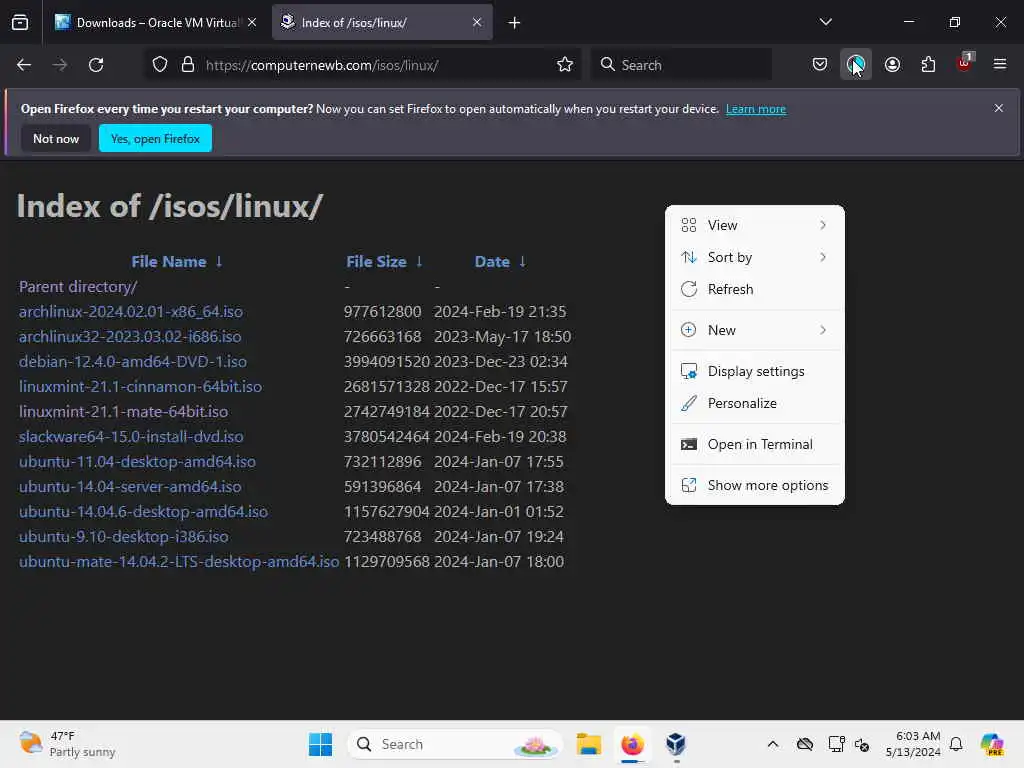Choose Refresh from the context menu
This screenshot has width=1024, height=768.
754,289
